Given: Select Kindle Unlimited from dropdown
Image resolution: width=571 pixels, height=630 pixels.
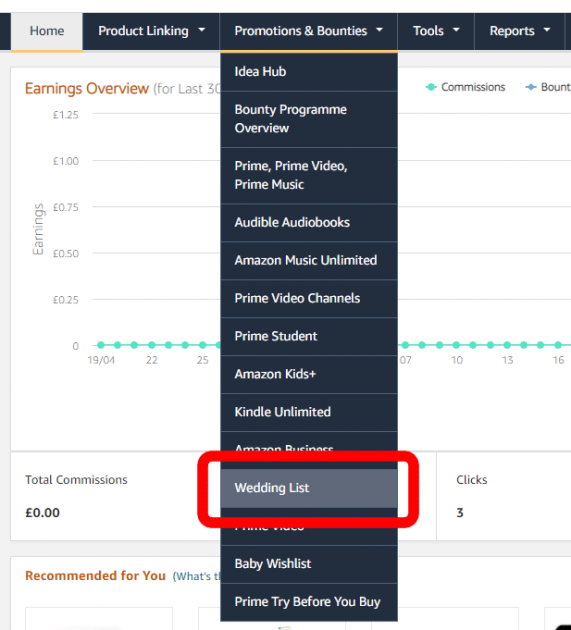Looking at the screenshot, I should coord(309,412).
